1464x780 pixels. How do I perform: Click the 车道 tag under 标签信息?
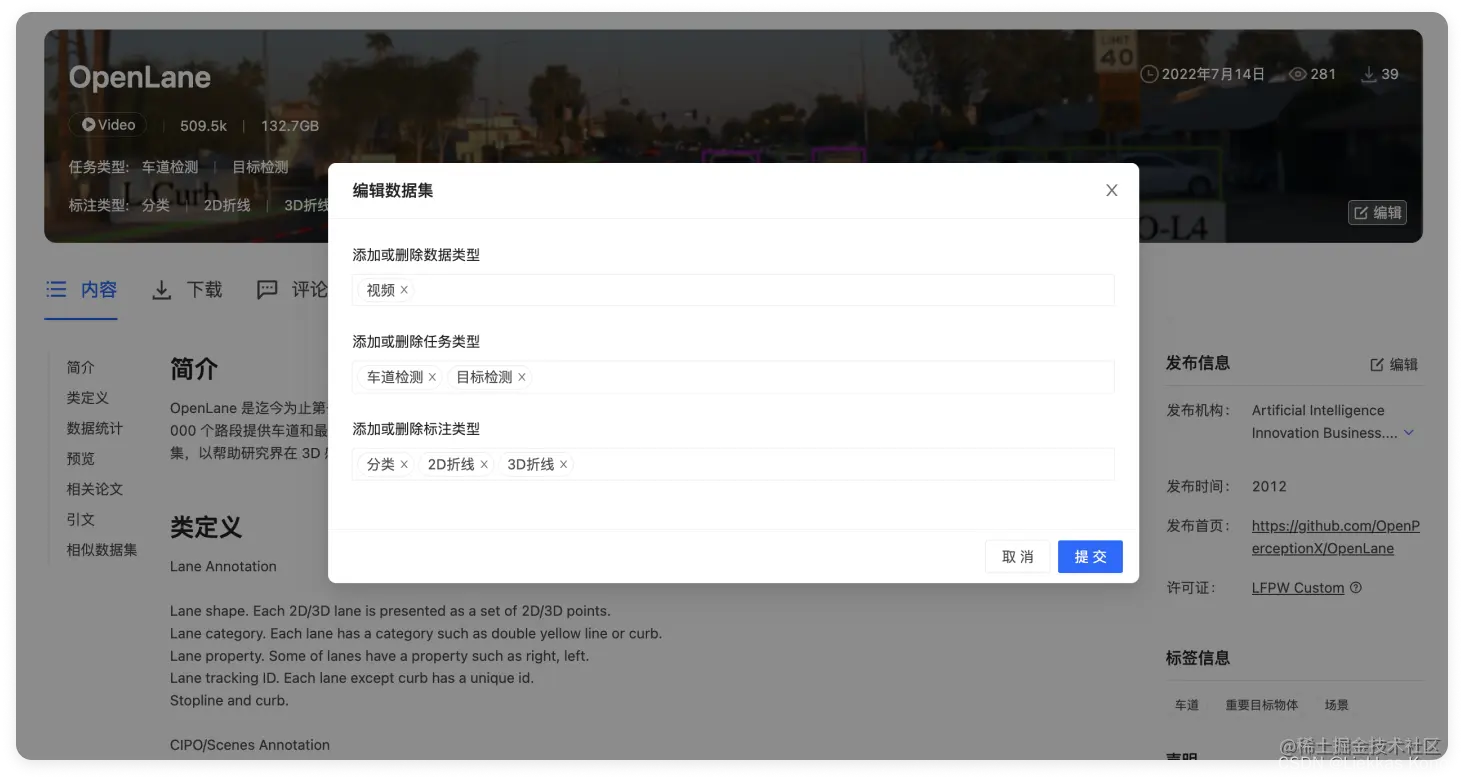(x=1186, y=705)
